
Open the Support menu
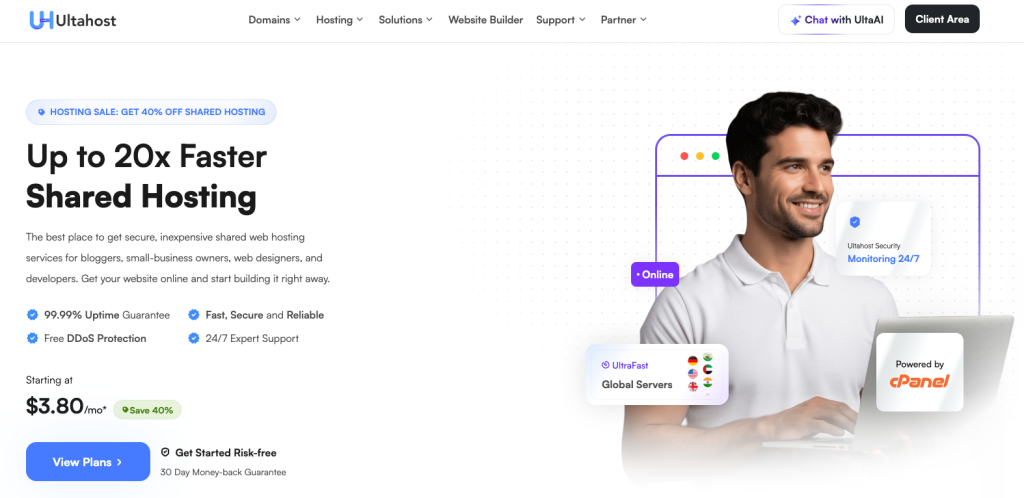click(561, 20)
